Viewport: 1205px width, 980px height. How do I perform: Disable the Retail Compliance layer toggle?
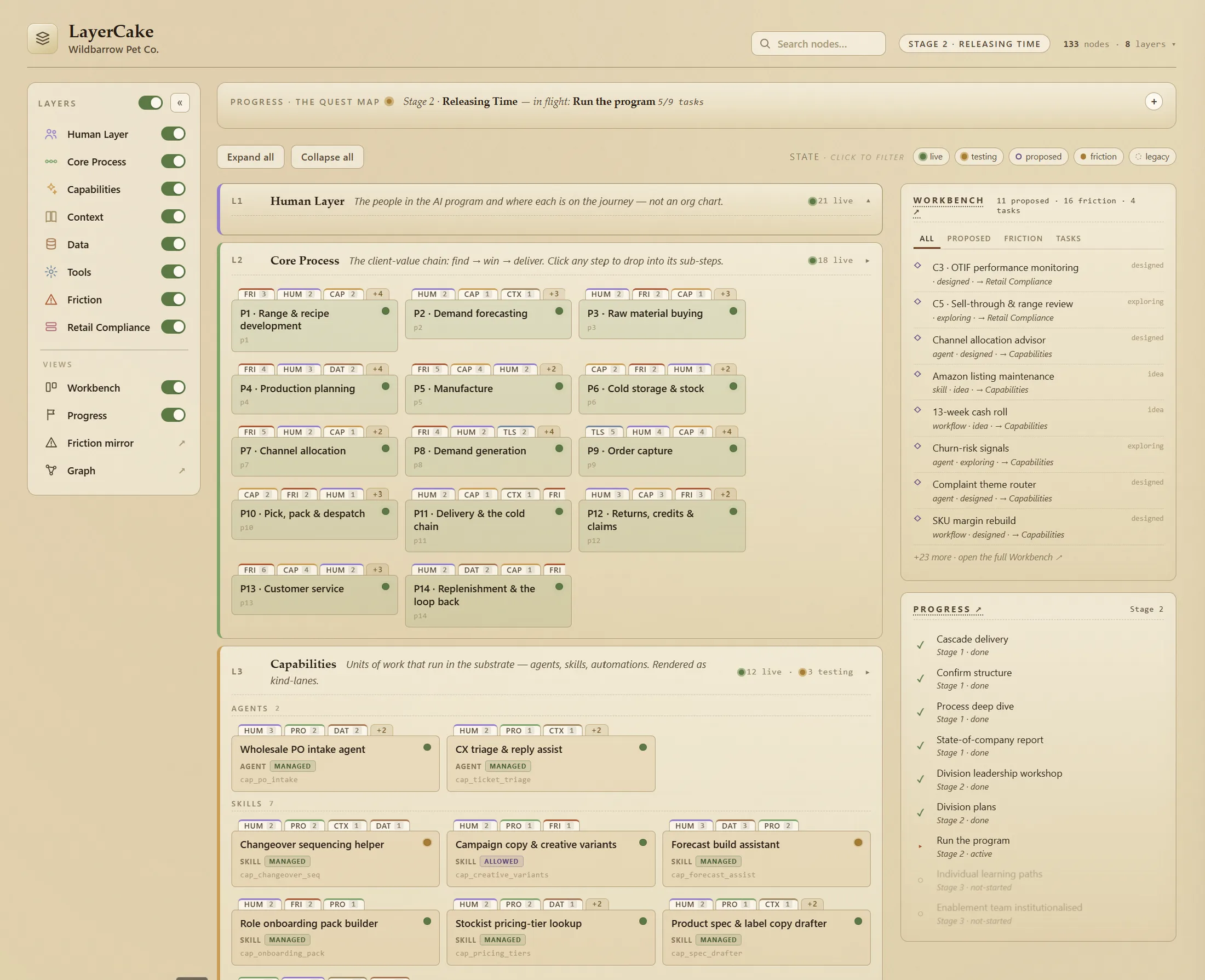point(173,327)
